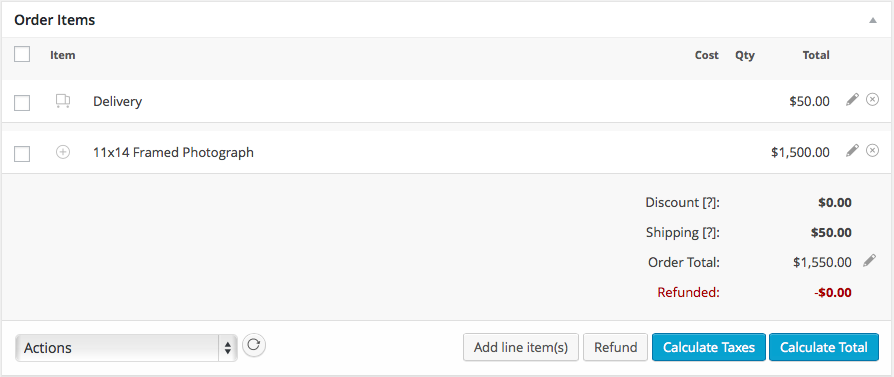
Task: Click the Total column header
Action: (x=816, y=55)
